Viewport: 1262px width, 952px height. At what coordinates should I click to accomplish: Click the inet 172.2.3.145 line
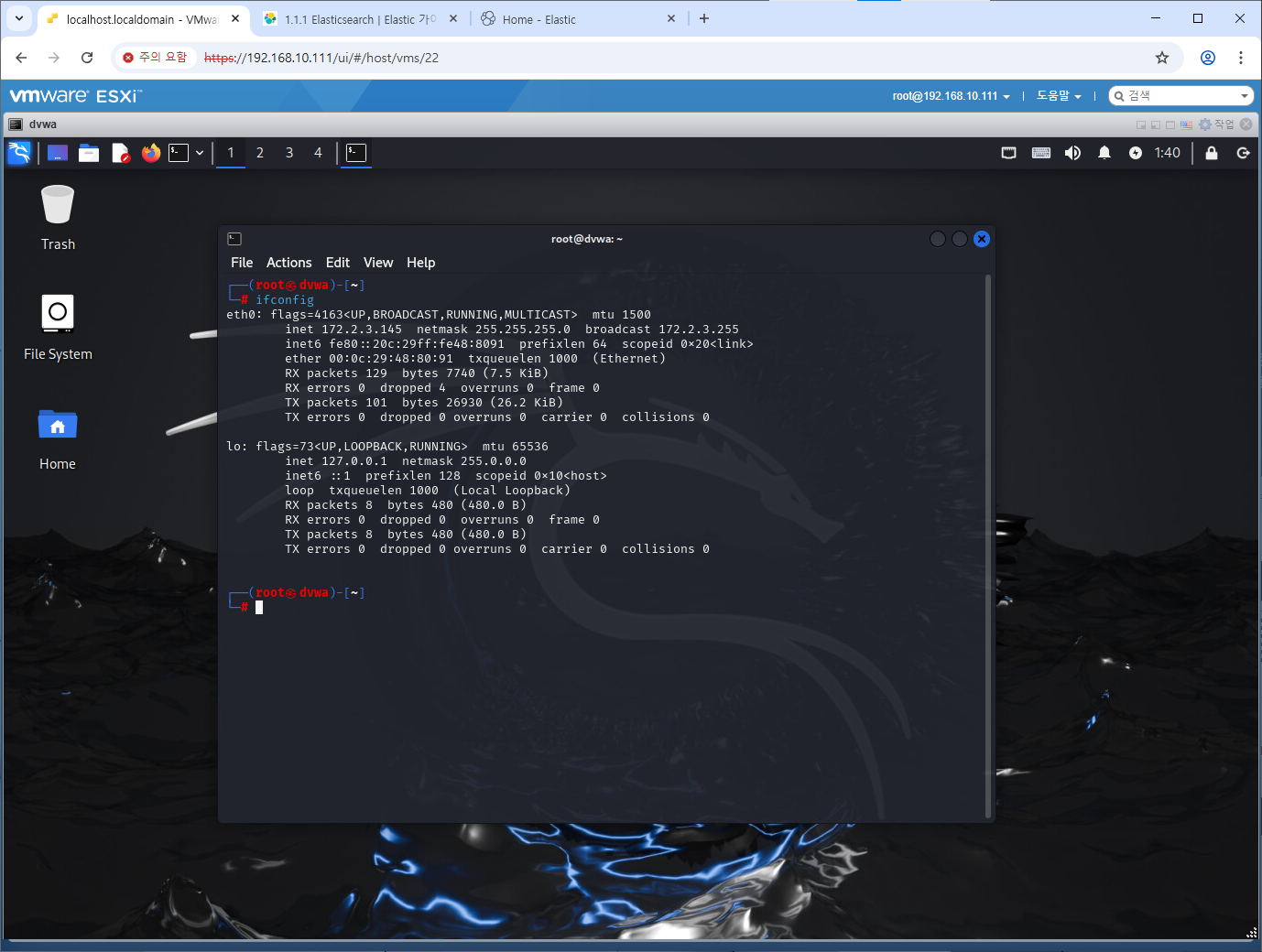(x=512, y=330)
